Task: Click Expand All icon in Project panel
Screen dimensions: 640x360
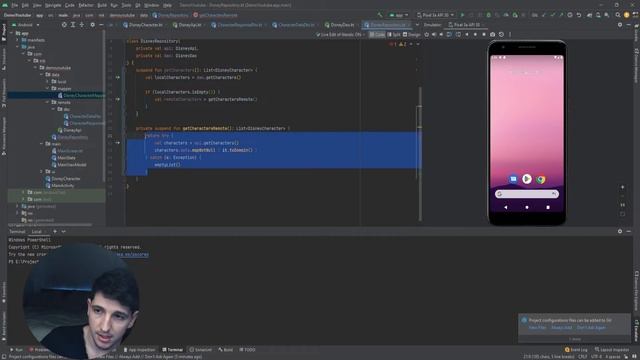Action: tap(73, 25)
